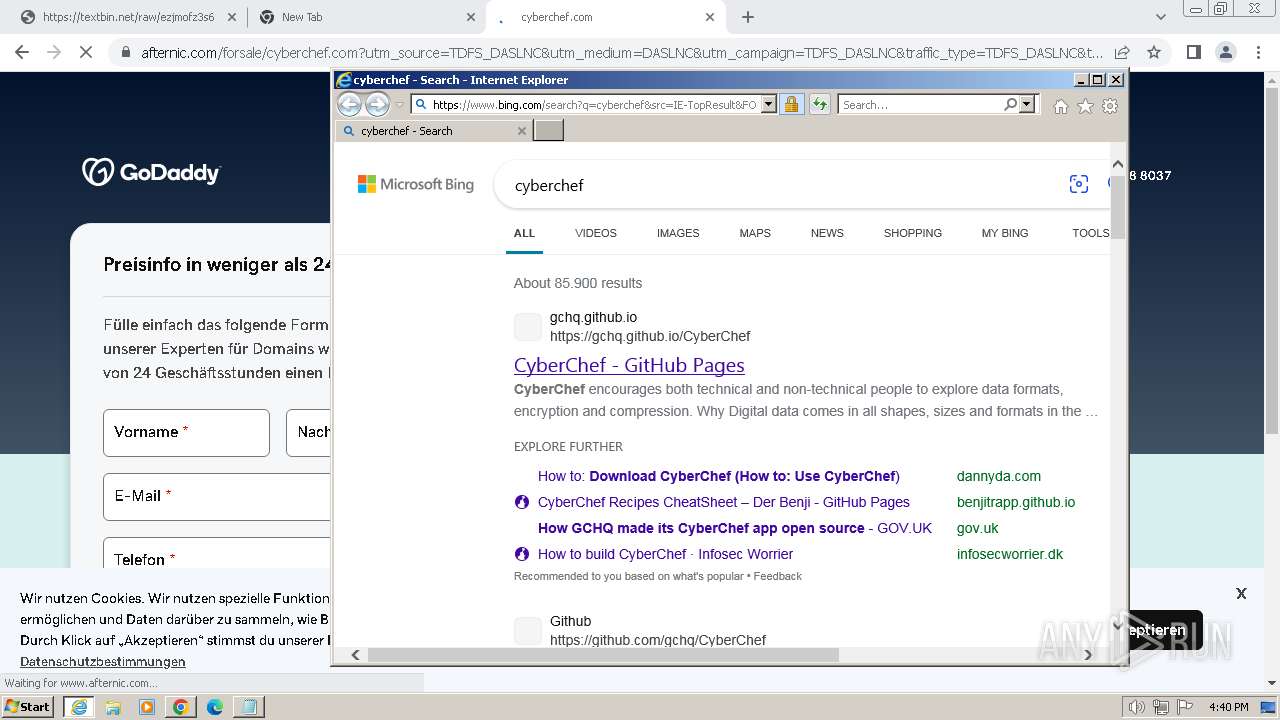Viewport: 1280px width, 720px height.
Task: Select the 'cyberchef - Search' IE tab
Action: pyautogui.click(x=434, y=131)
